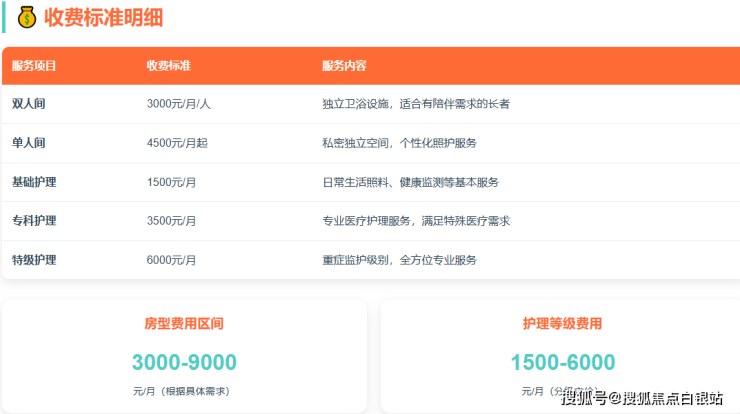Select the 基础护理 row label

pos(34,182)
